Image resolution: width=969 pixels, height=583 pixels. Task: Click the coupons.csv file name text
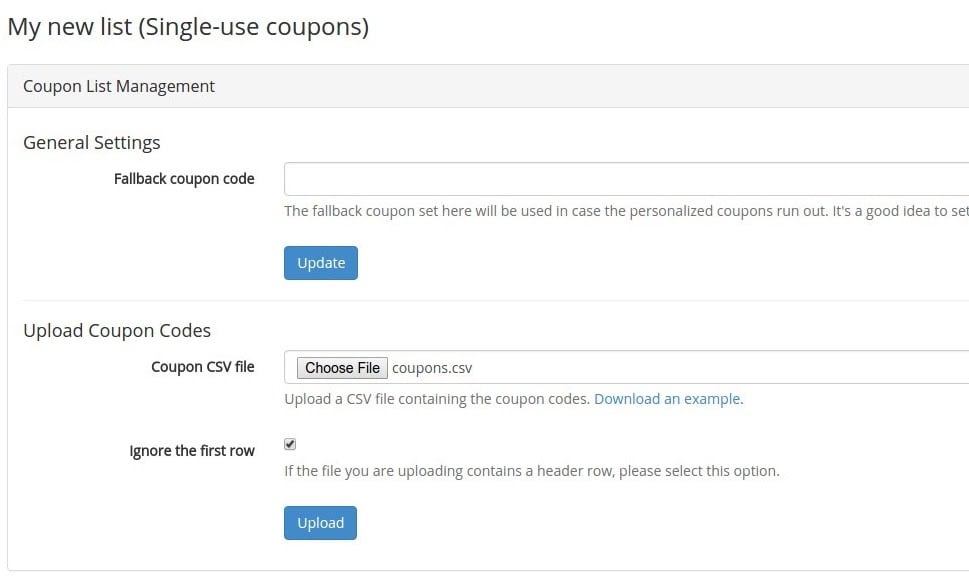(432, 368)
